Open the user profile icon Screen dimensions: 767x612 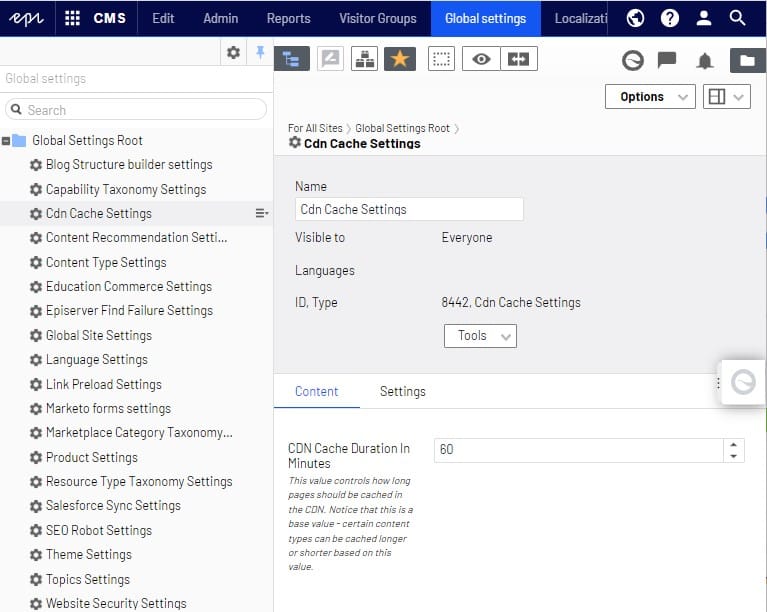point(703,18)
